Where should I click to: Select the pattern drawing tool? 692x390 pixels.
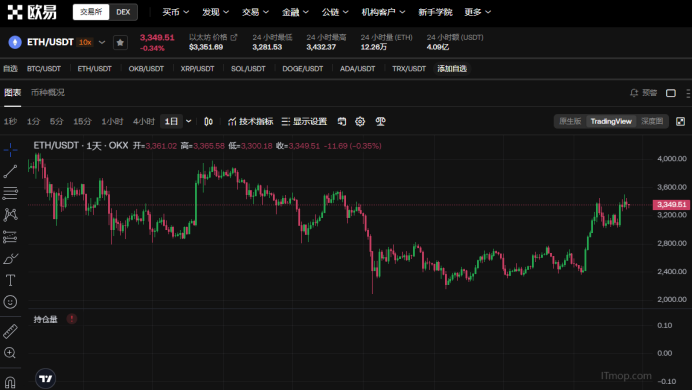(11, 215)
